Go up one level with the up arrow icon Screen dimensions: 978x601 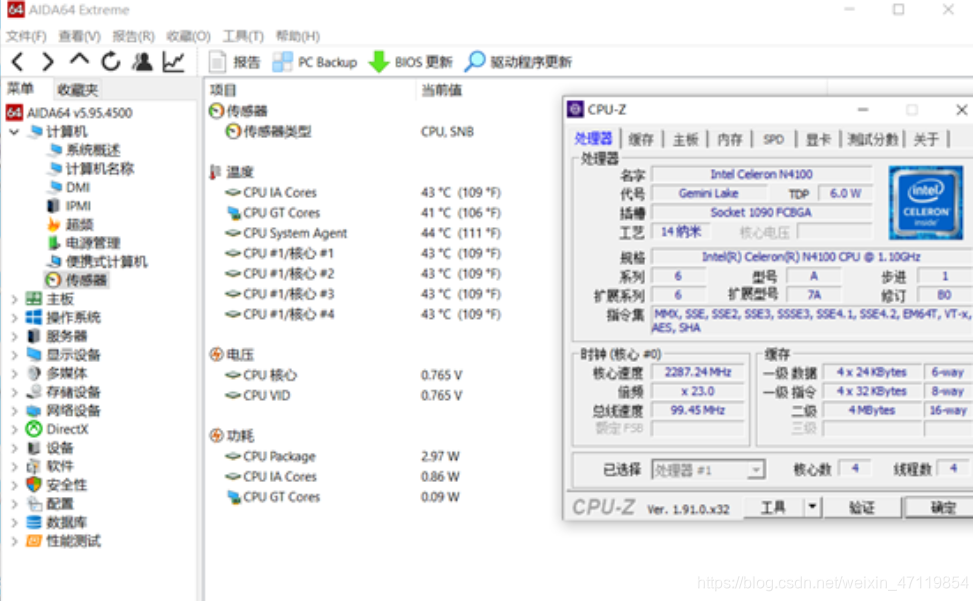(x=79, y=60)
